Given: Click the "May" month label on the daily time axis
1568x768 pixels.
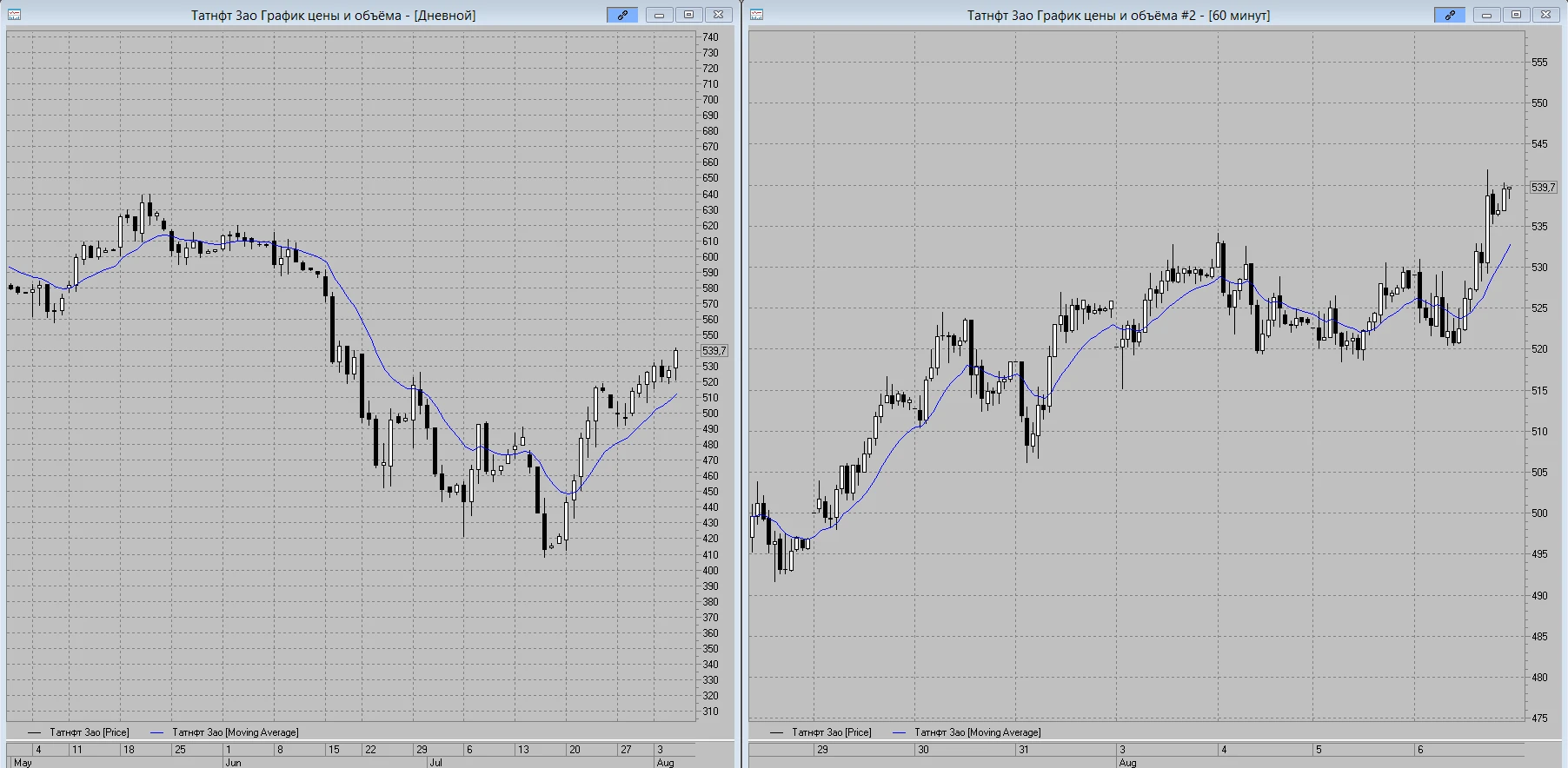Looking at the screenshot, I should 23,763.
